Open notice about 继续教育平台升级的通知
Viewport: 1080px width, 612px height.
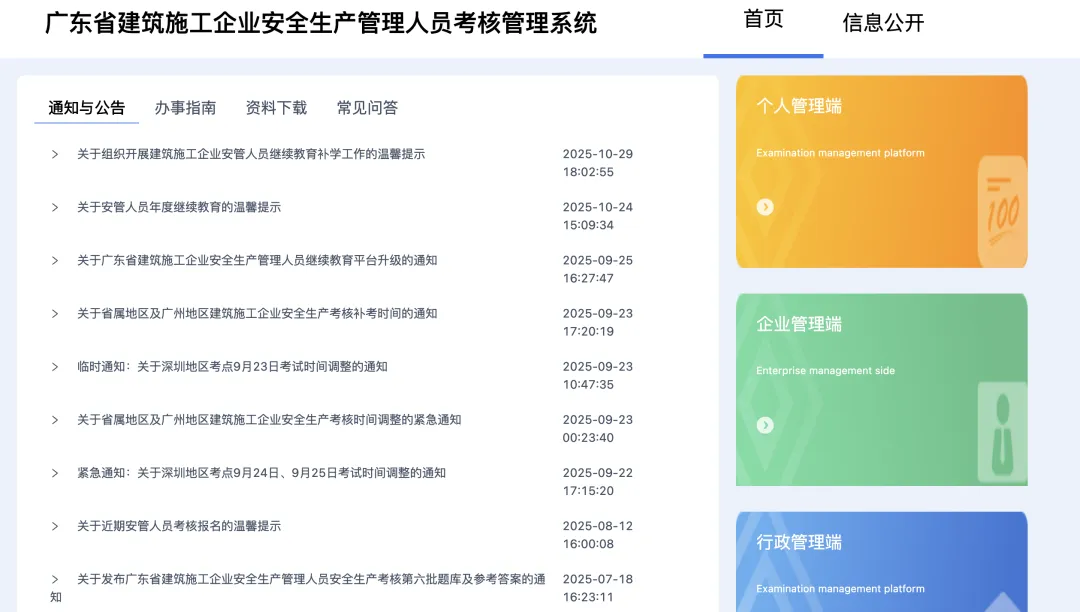click(257, 260)
